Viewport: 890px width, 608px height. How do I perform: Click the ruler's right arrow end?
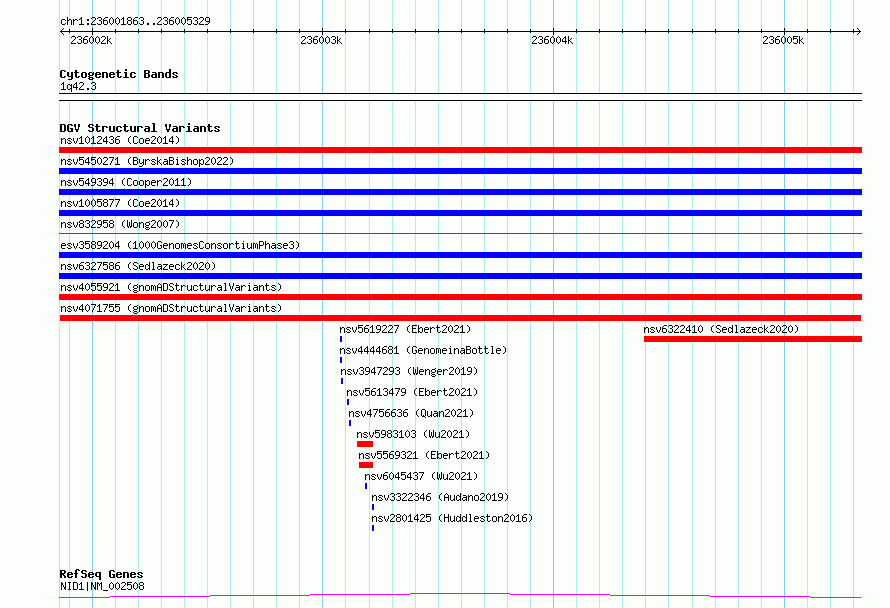pos(858,31)
